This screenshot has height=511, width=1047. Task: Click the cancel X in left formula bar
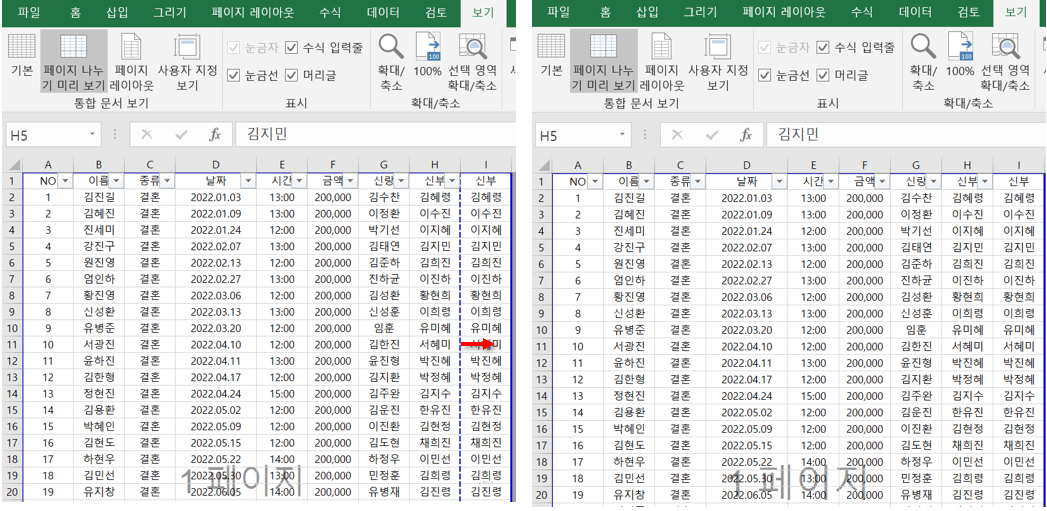coord(147,135)
